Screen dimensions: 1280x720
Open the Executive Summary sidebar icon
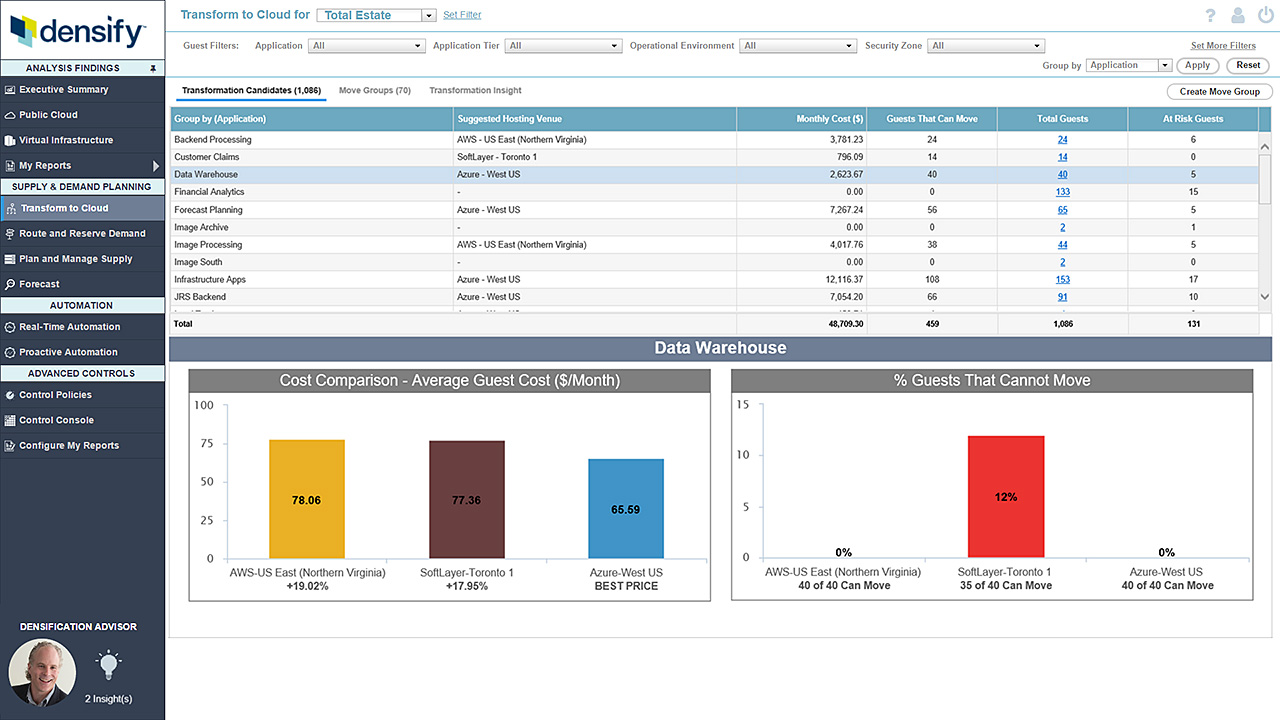coord(10,90)
